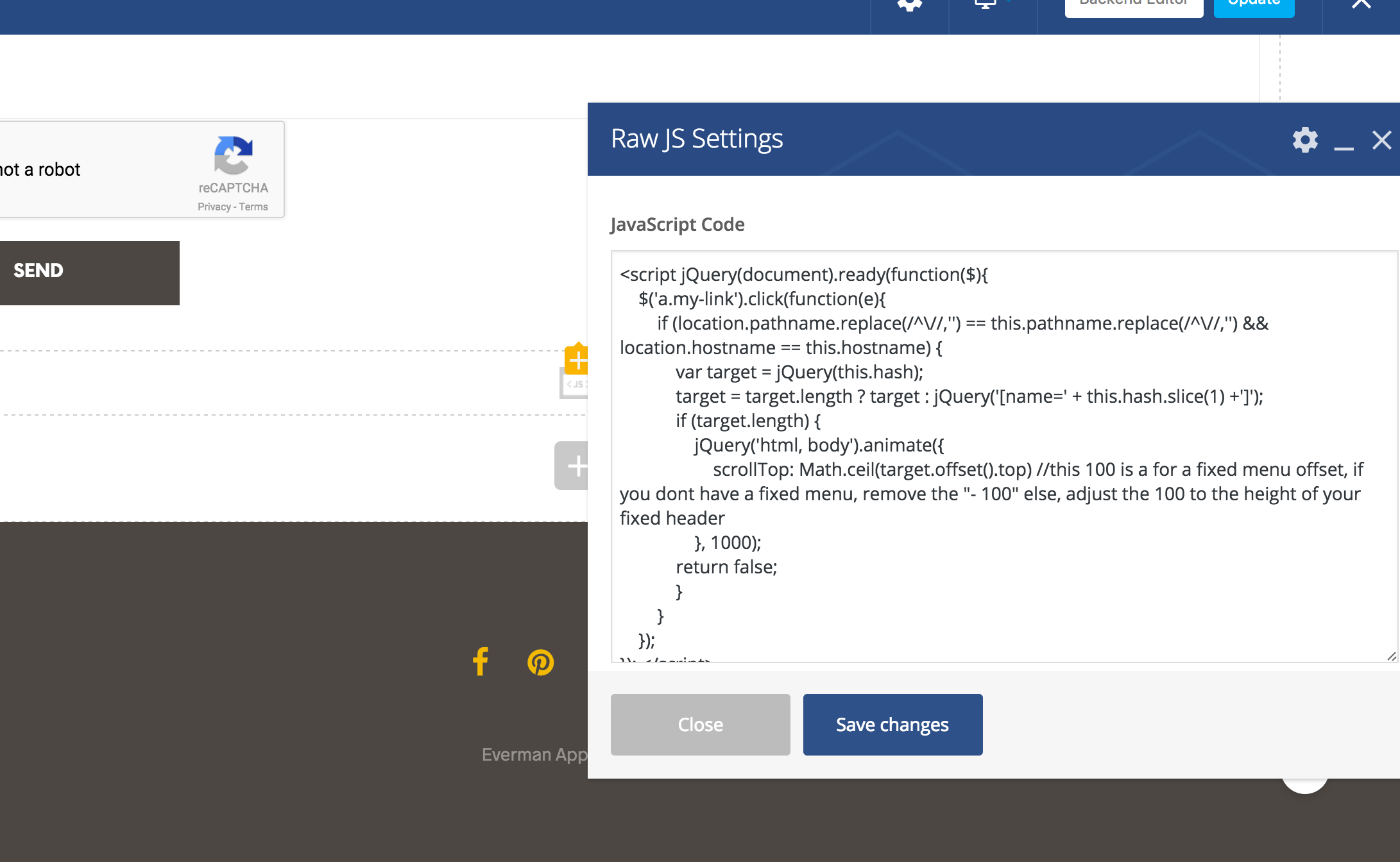
Task: Save changes in Raw JS Settings
Action: point(892,724)
